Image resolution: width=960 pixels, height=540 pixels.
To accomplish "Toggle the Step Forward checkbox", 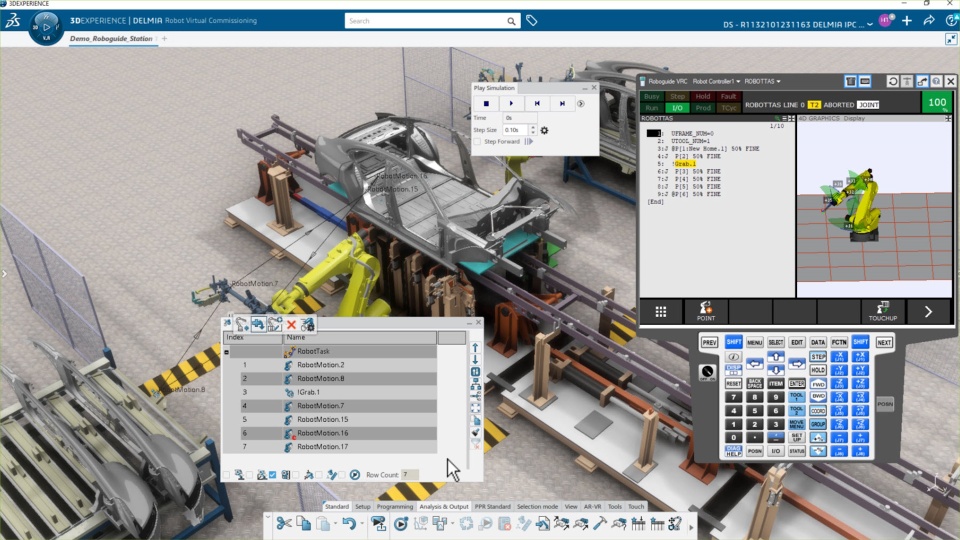I will click(x=477, y=141).
